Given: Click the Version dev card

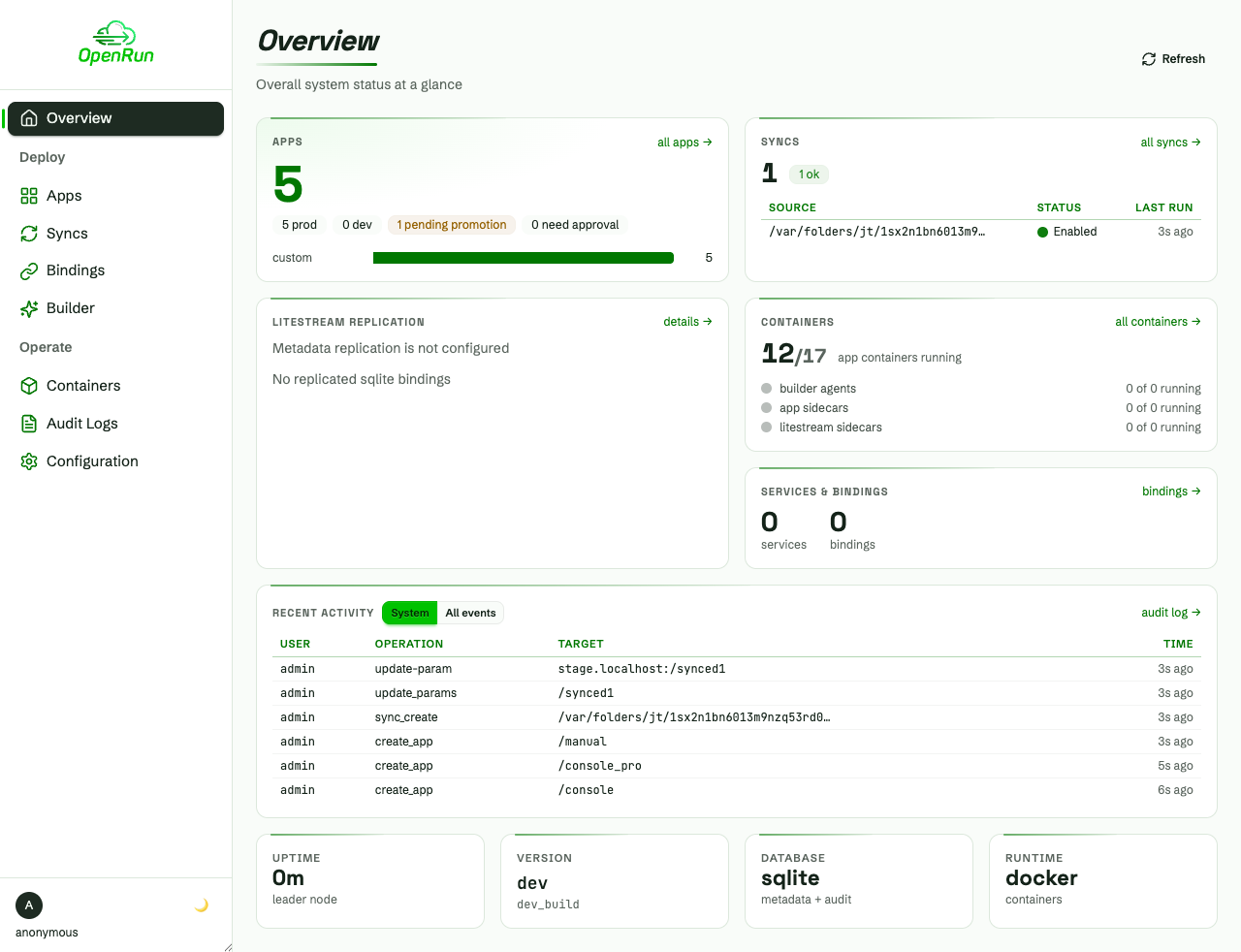Looking at the screenshot, I should click(615, 881).
